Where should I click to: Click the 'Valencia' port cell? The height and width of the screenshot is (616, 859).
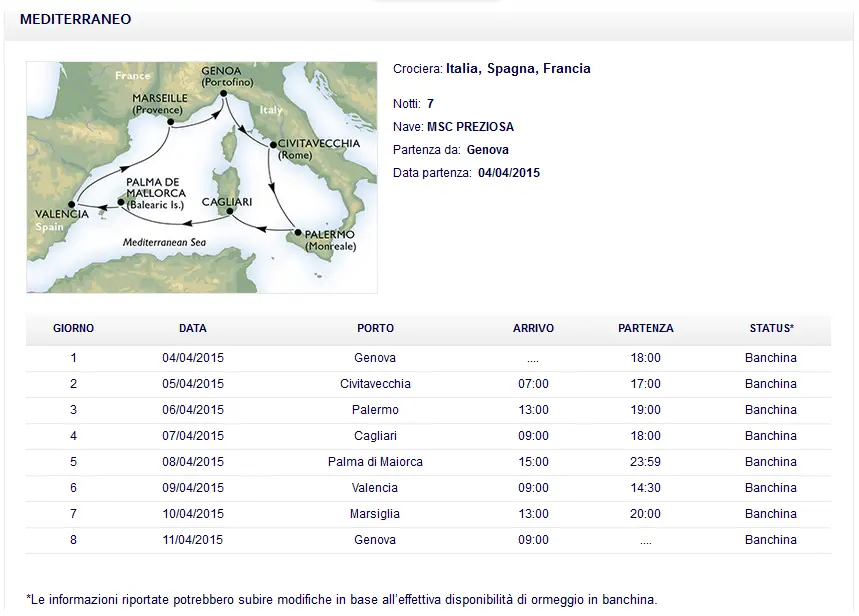pos(375,488)
